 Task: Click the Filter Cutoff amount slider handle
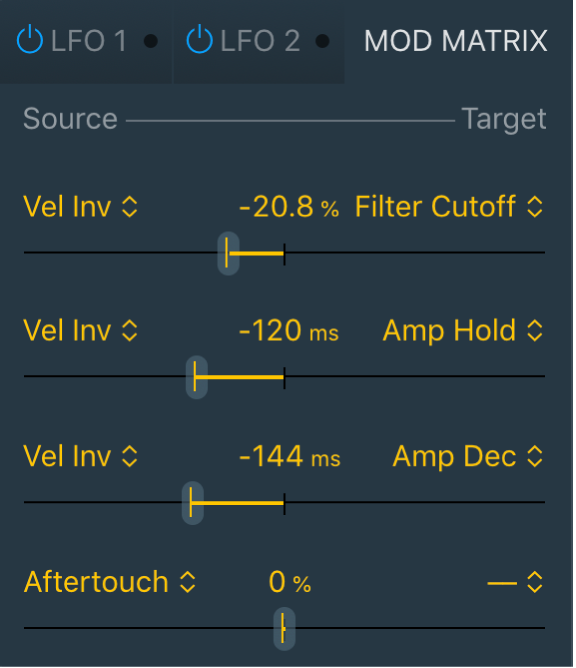pyautogui.click(x=228, y=253)
